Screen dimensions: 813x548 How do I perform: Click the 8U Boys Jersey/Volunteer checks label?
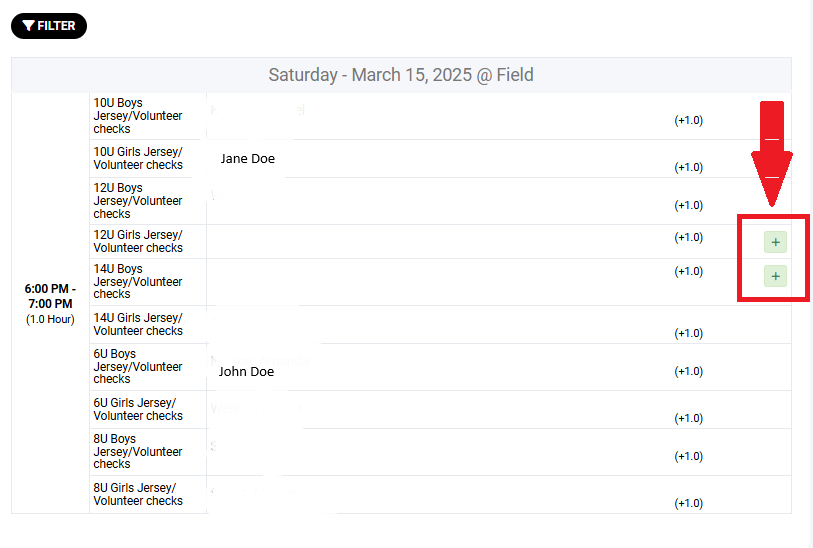click(x=138, y=451)
